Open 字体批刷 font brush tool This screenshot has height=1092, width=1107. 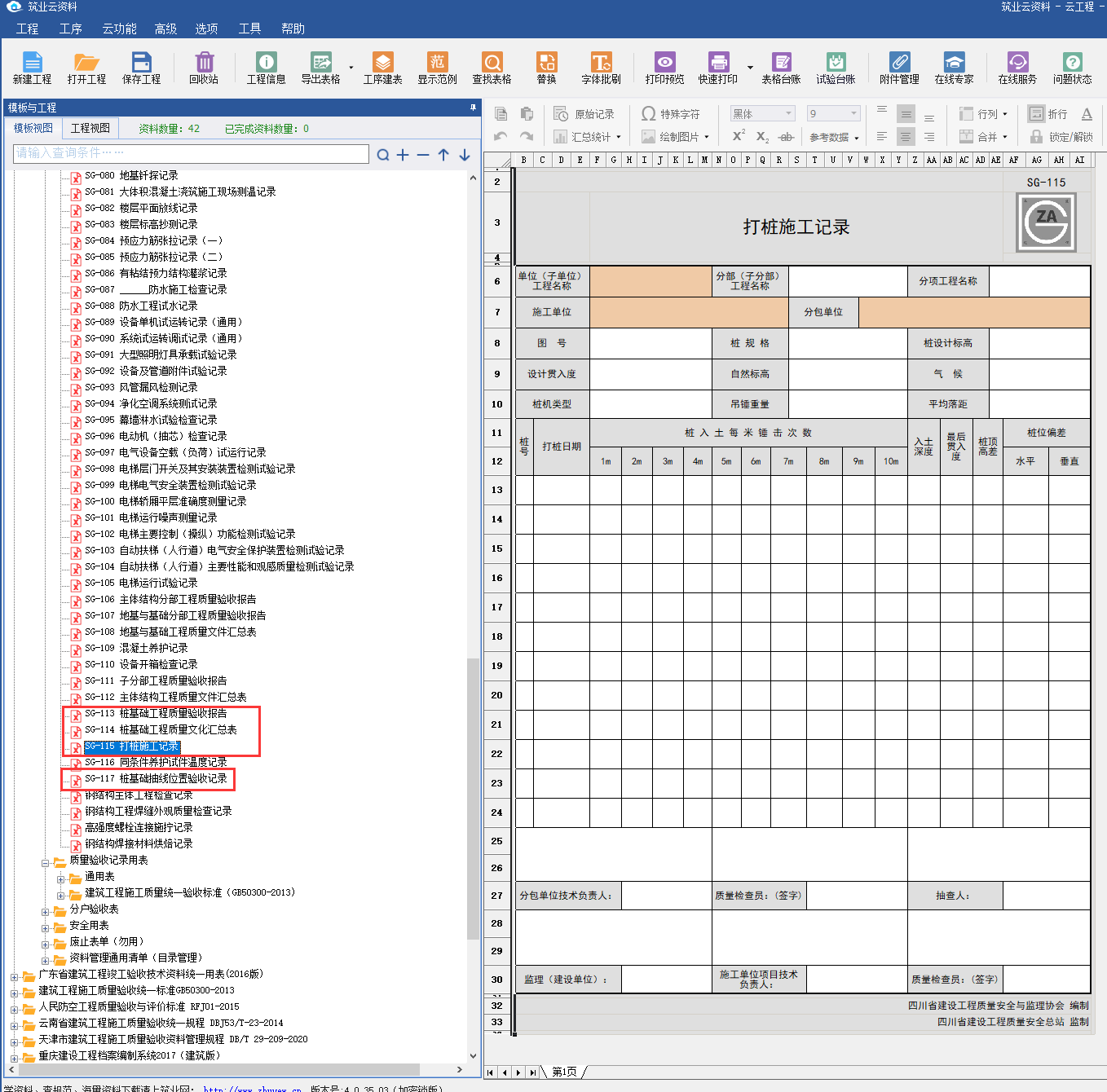tap(602, 68)
